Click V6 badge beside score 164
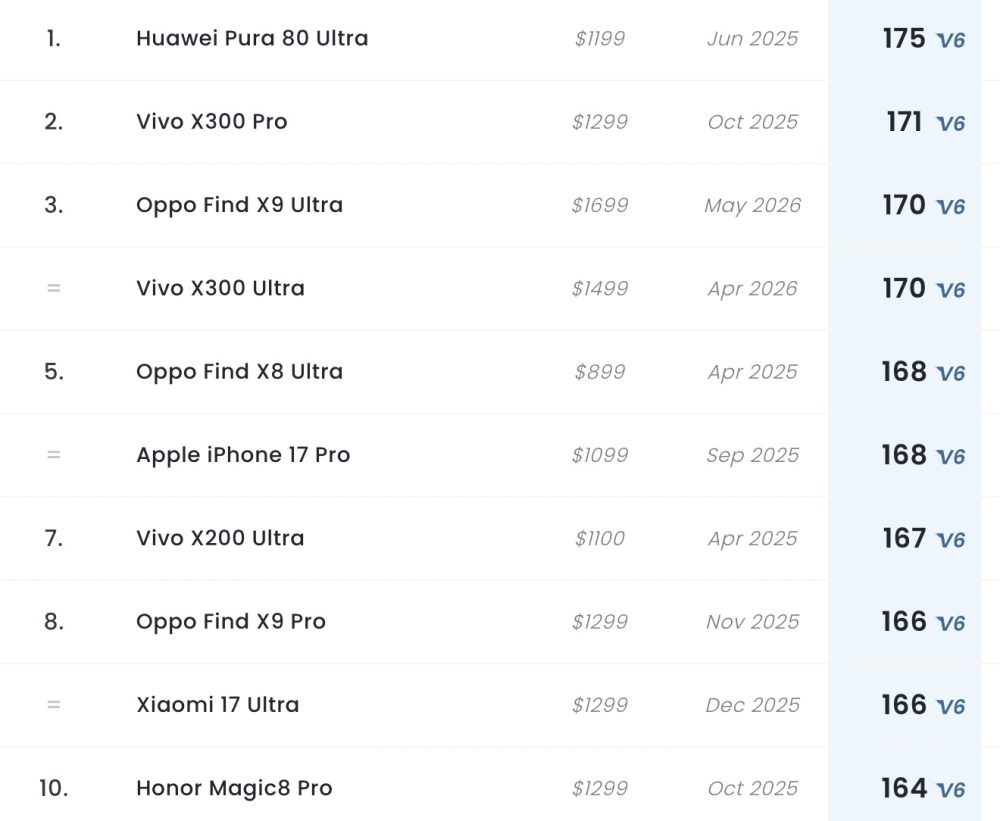 tap(950, 790)
